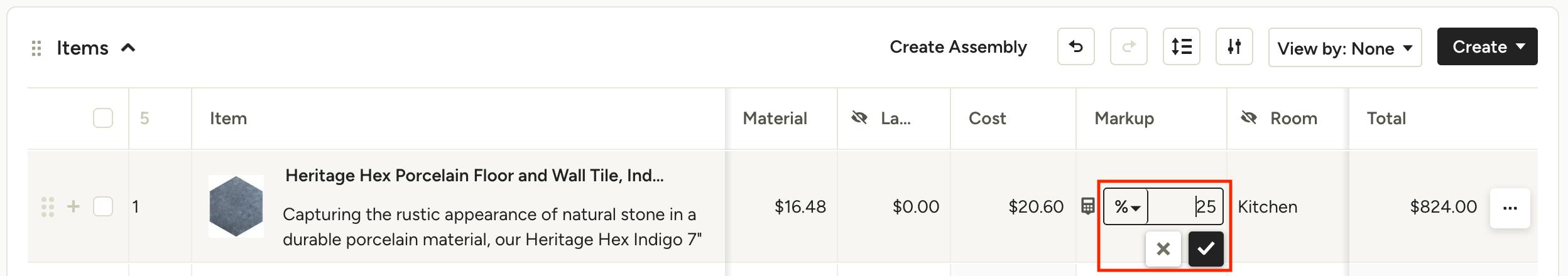Check the Heritage Hex tile row checkbox

103,206
